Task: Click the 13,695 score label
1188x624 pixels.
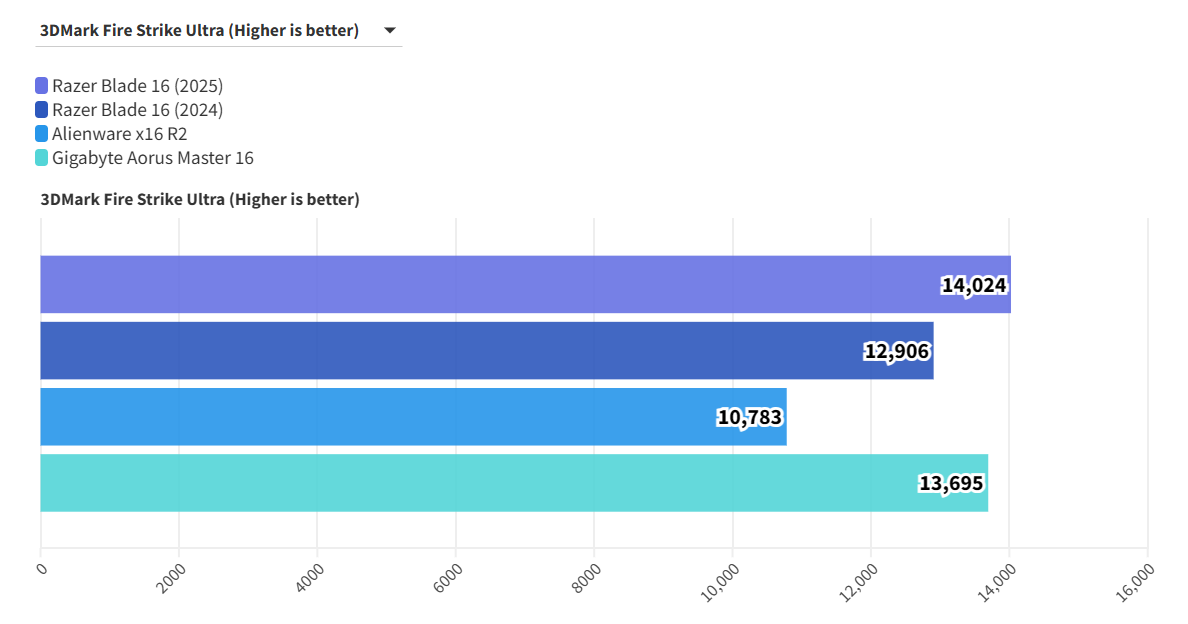Action: pyautogui.click(x=951, y=483)
